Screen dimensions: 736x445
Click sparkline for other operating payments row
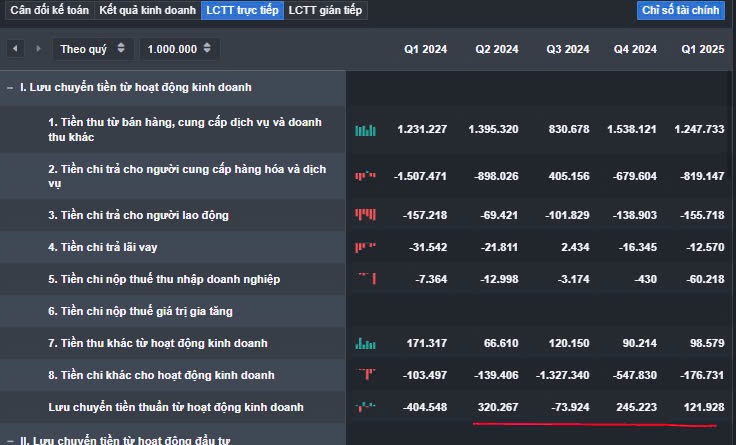pos(365,375)
